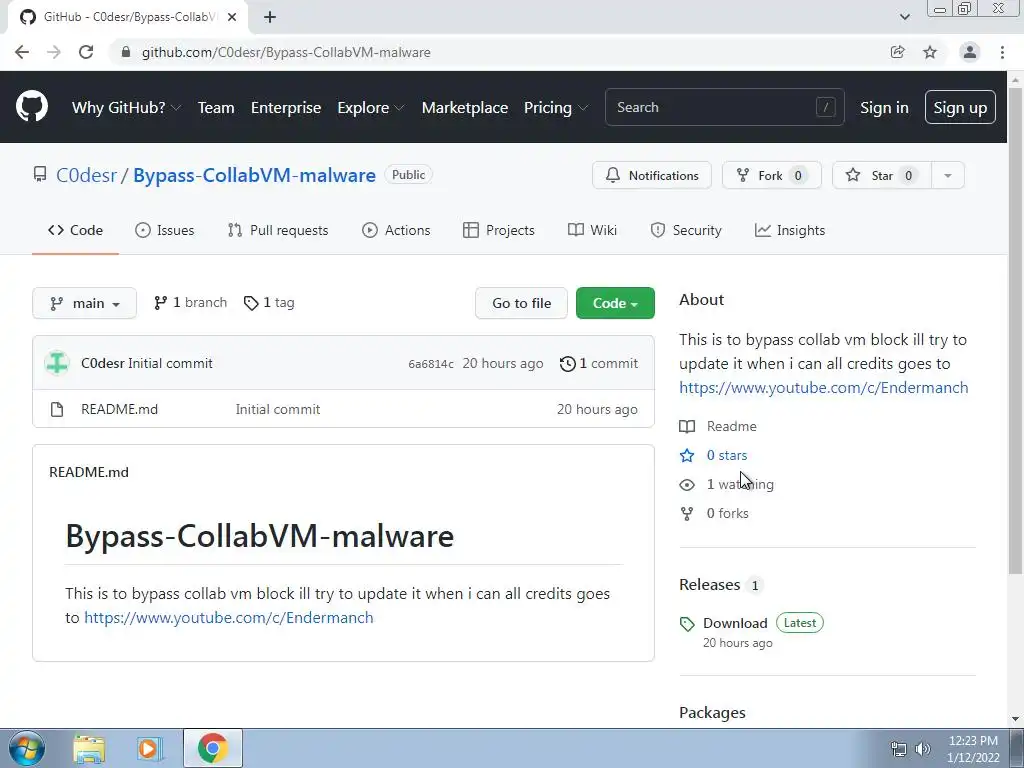Viewport: 1024px width, 768px height.
Task: Click the padlock site info icon
Action: point(126,52)
